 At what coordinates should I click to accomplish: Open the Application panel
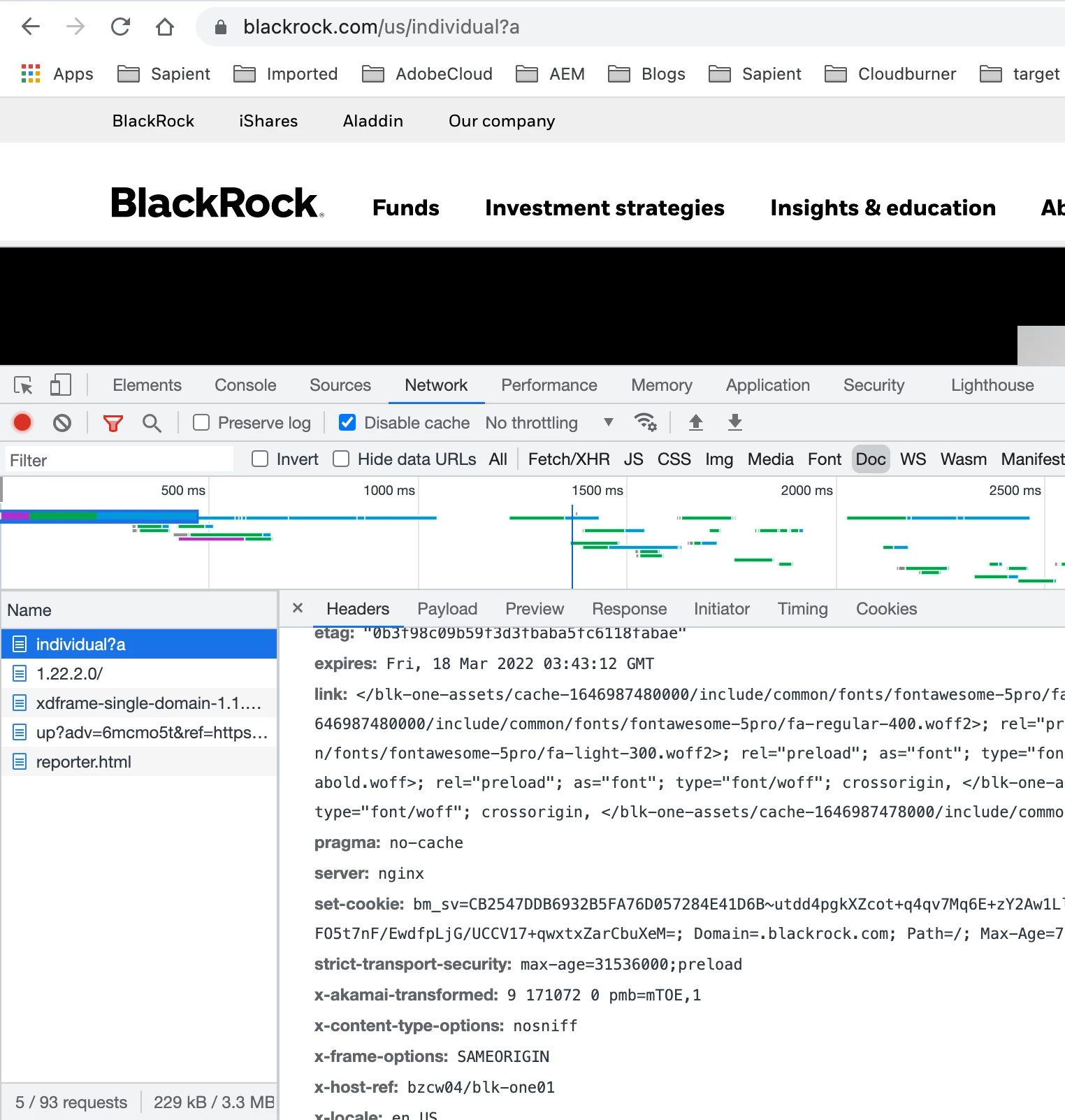[768, 385]
